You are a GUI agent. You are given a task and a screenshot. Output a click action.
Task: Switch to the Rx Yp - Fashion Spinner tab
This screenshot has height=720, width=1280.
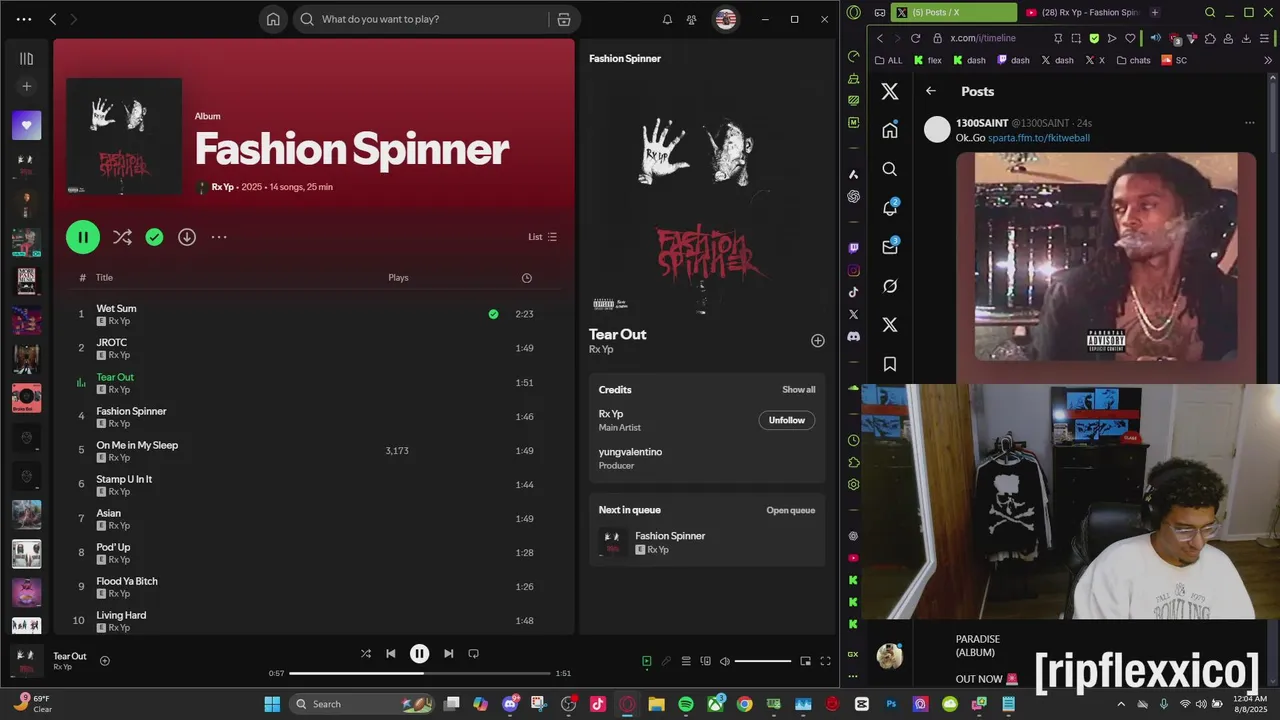[1082, 12]
